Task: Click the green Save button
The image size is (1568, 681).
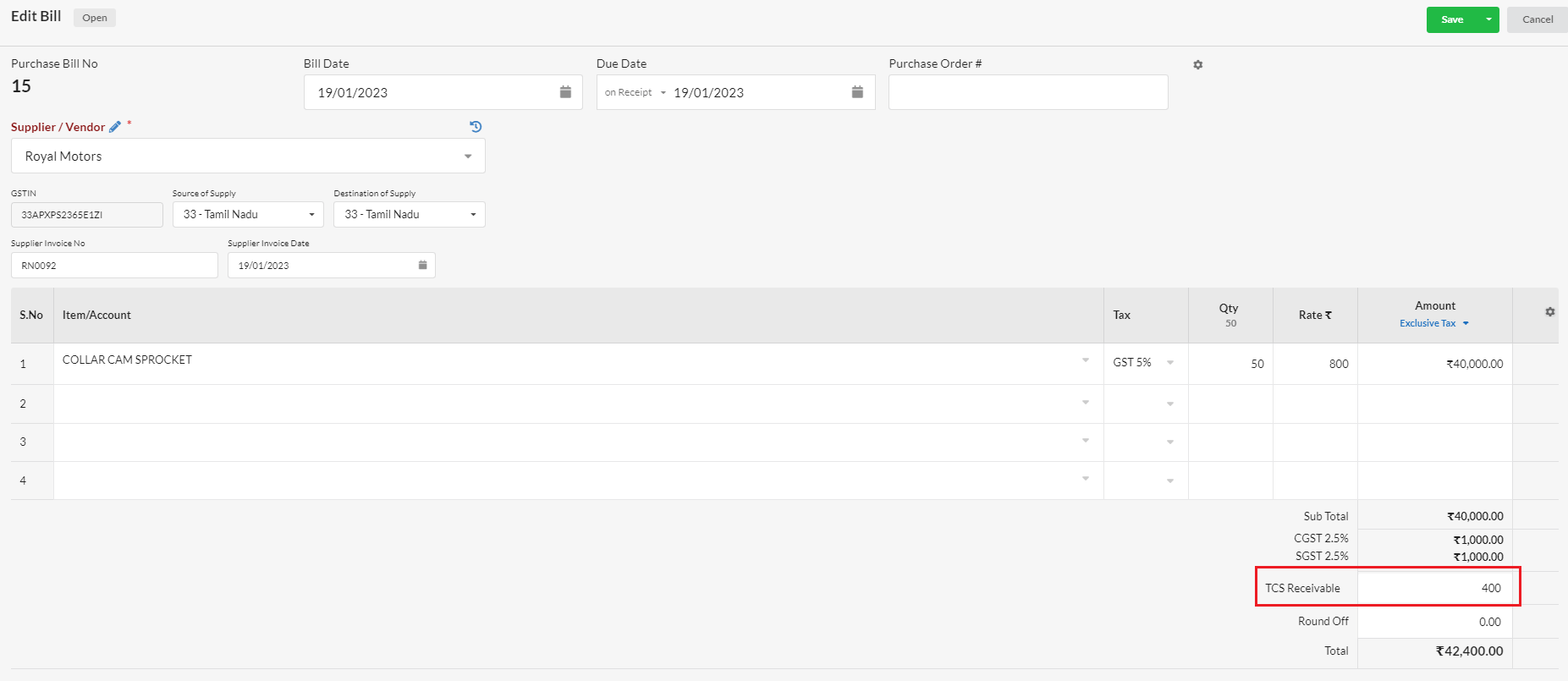Action: click(1452, 19)
